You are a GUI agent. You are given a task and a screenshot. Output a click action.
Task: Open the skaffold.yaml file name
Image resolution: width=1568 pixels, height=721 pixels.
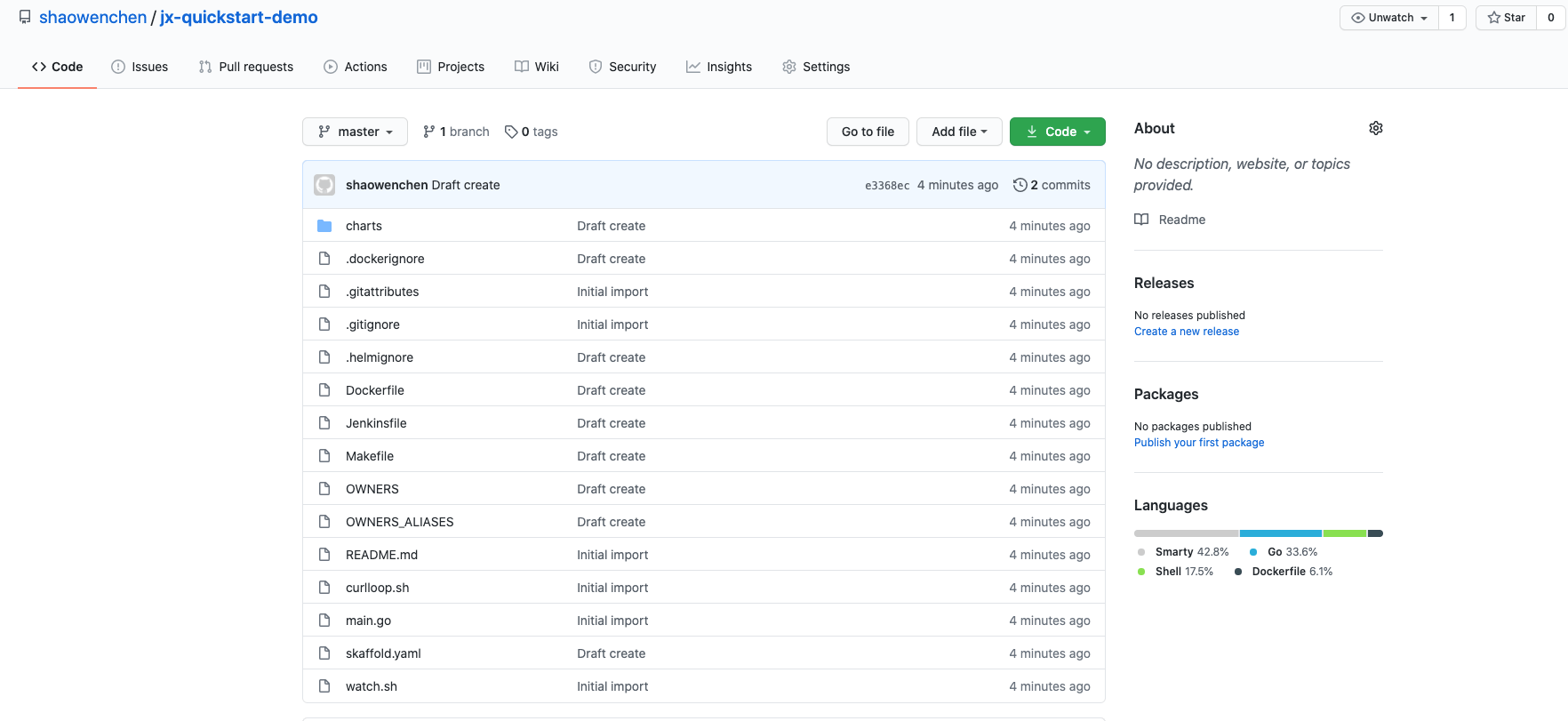(x=383, y=653)
